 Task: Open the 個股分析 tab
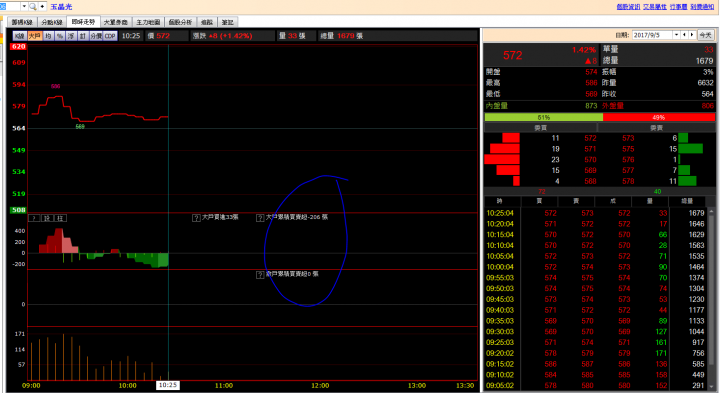coord(180,22)
